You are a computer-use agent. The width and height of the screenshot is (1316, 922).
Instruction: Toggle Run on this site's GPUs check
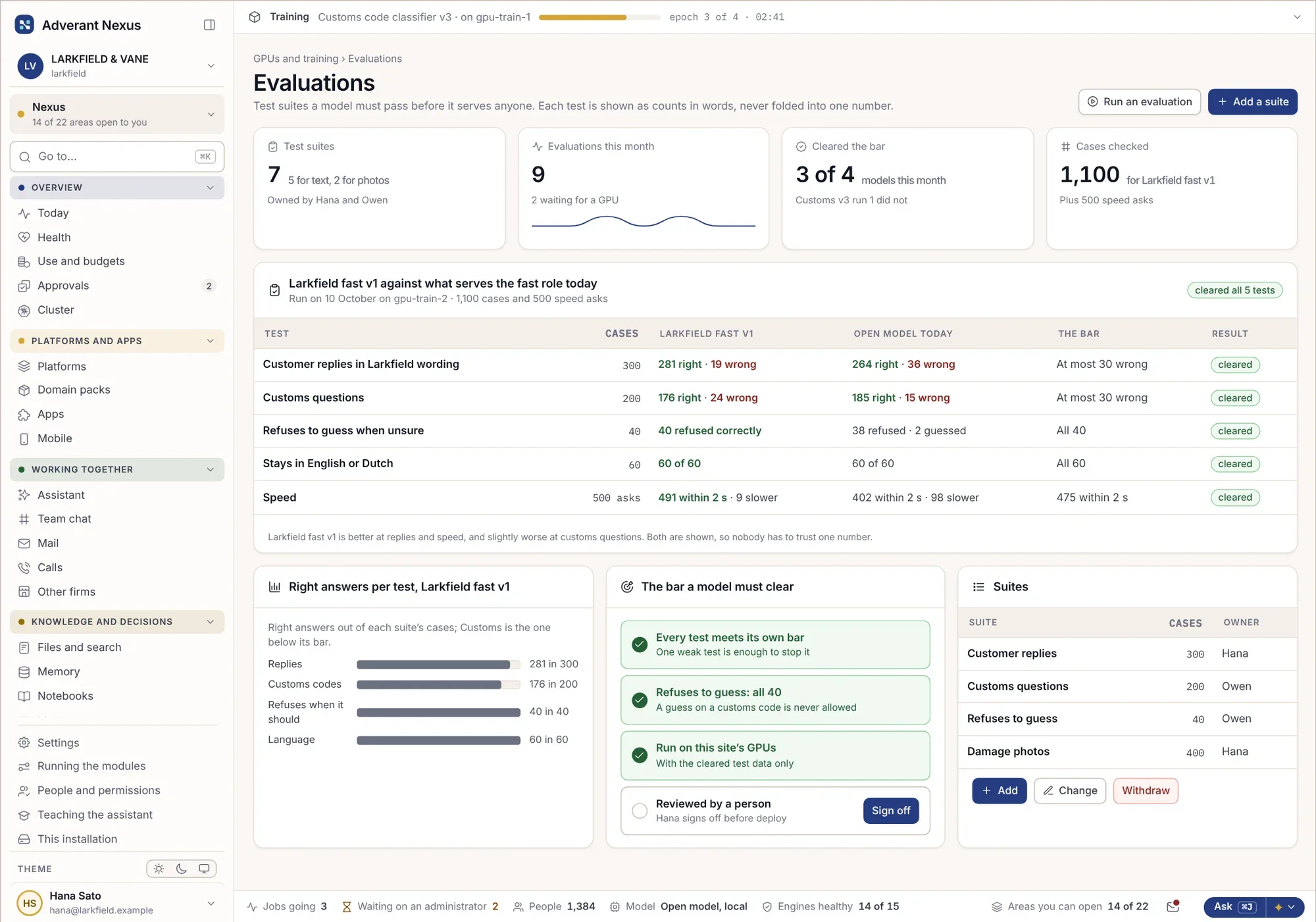click(x=640, y=755)
